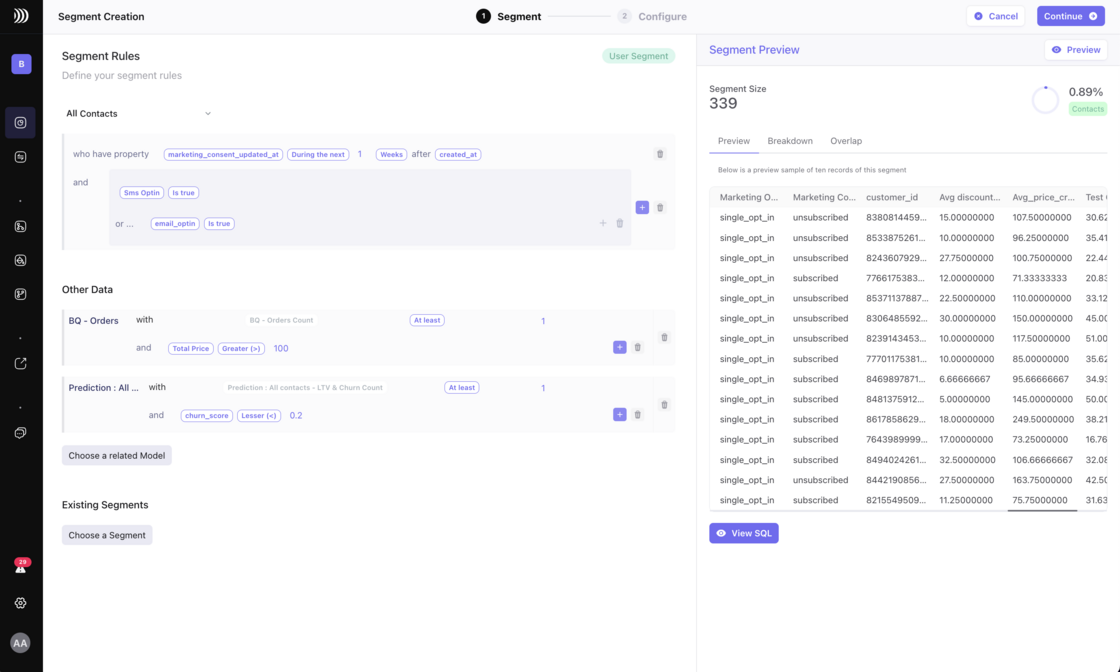The width and height of the screenshot is (1120, 672).
Task: Click the View SQL button
Action: pos(744,533)
